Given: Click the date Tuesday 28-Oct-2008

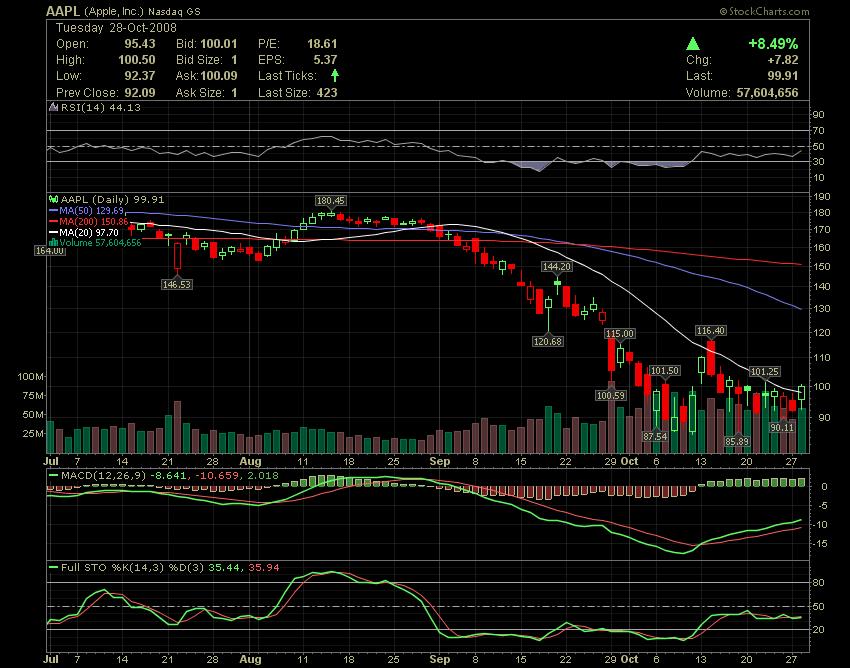Looking at the screenshot, I should [x=116, y=28].
